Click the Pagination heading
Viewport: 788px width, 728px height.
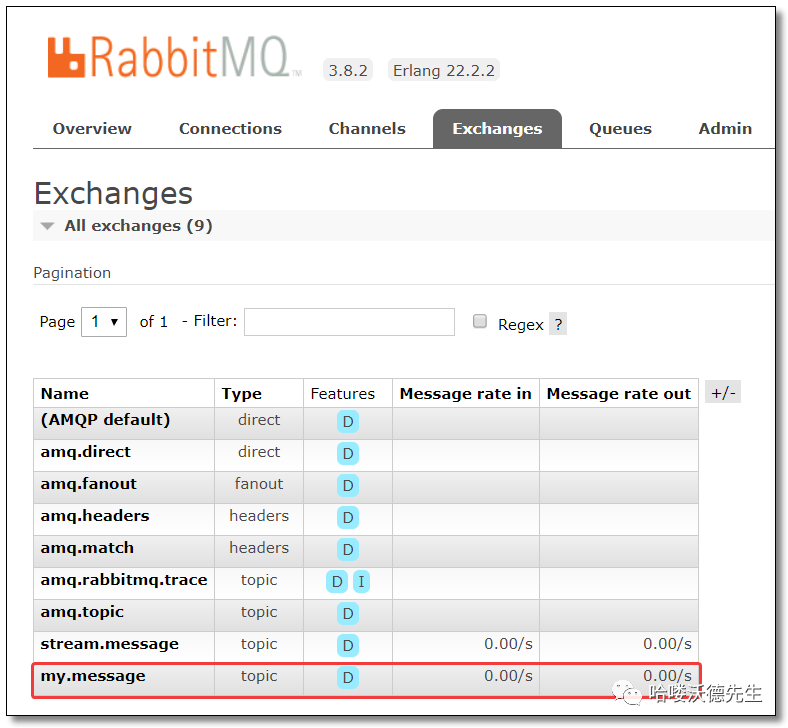72,273
